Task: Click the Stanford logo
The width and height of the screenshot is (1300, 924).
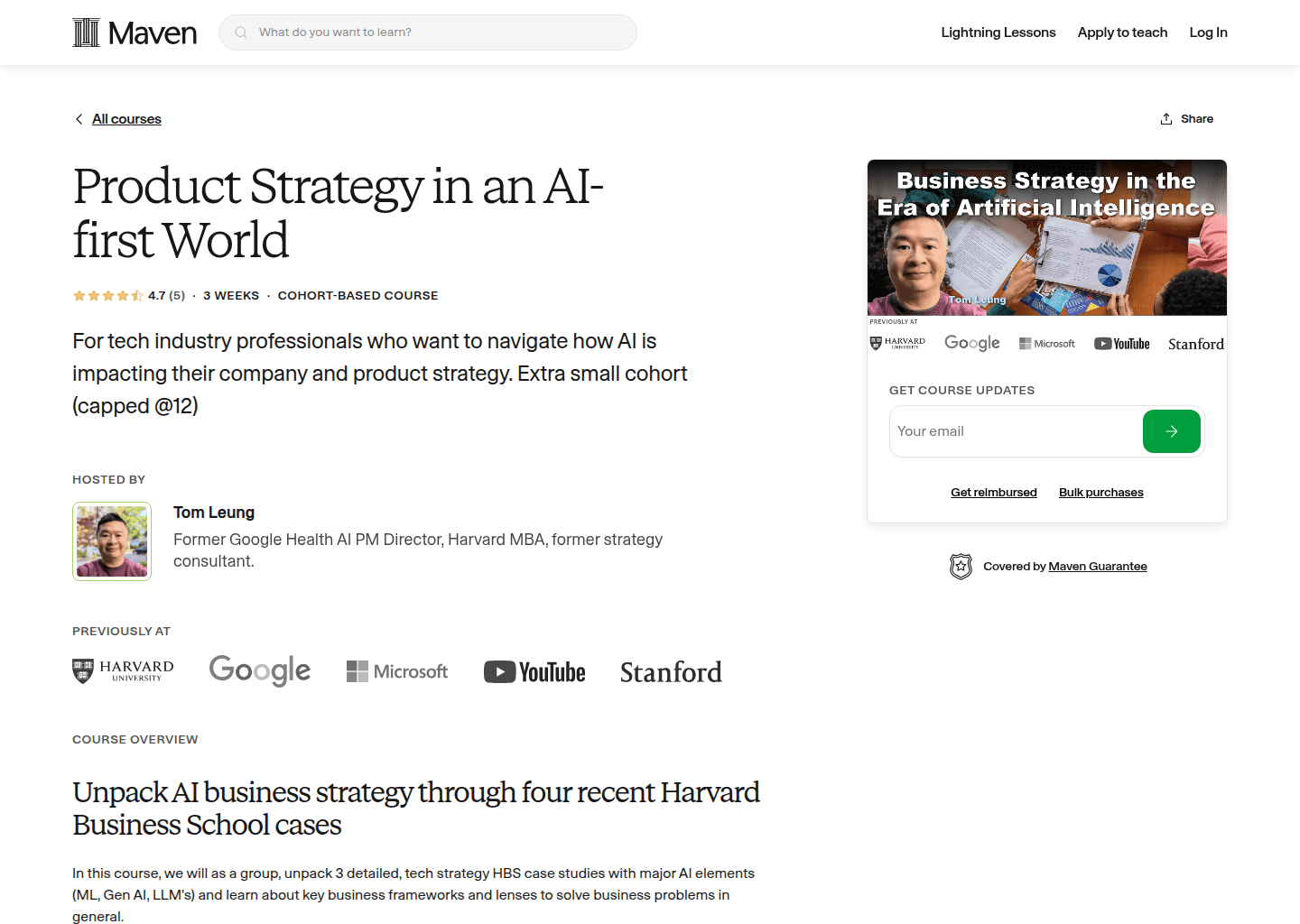Action: [x=670, y=671]
